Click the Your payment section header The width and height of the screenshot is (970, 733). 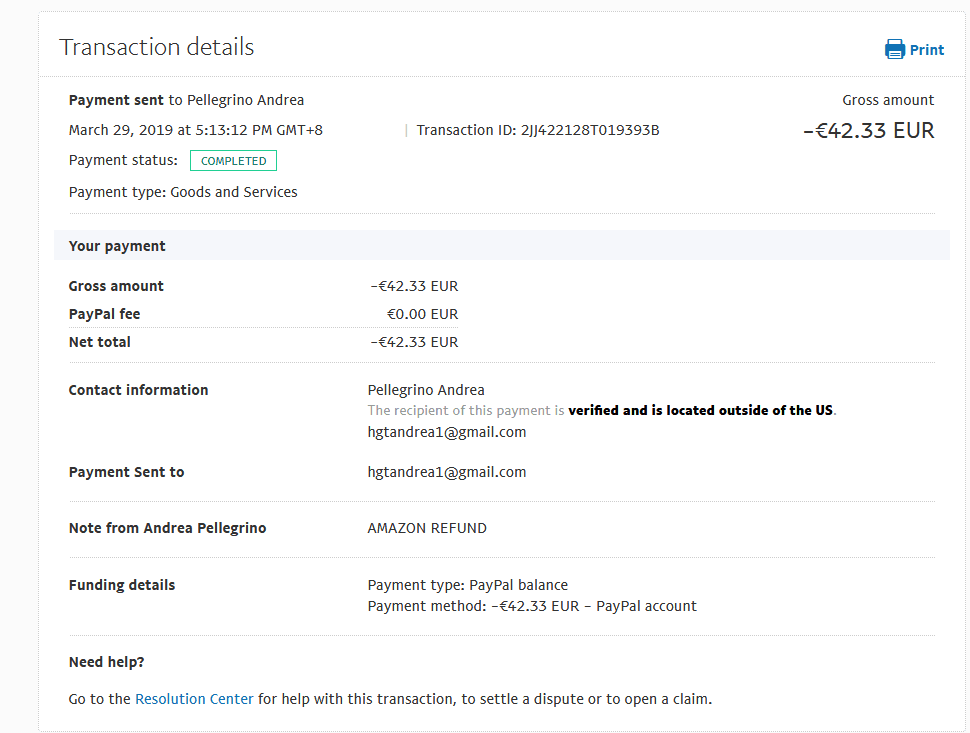point(117,246)
